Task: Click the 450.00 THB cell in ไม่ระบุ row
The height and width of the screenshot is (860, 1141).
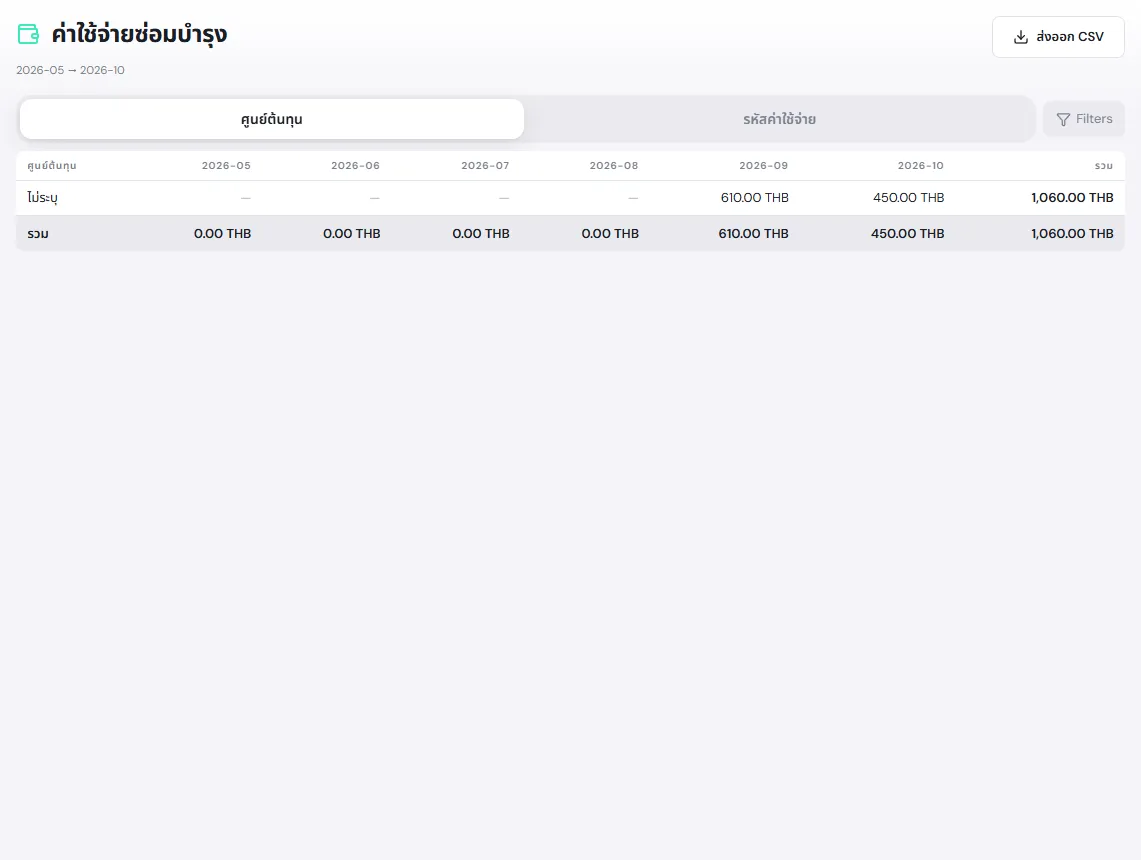Action: click(x=909, y=198)
